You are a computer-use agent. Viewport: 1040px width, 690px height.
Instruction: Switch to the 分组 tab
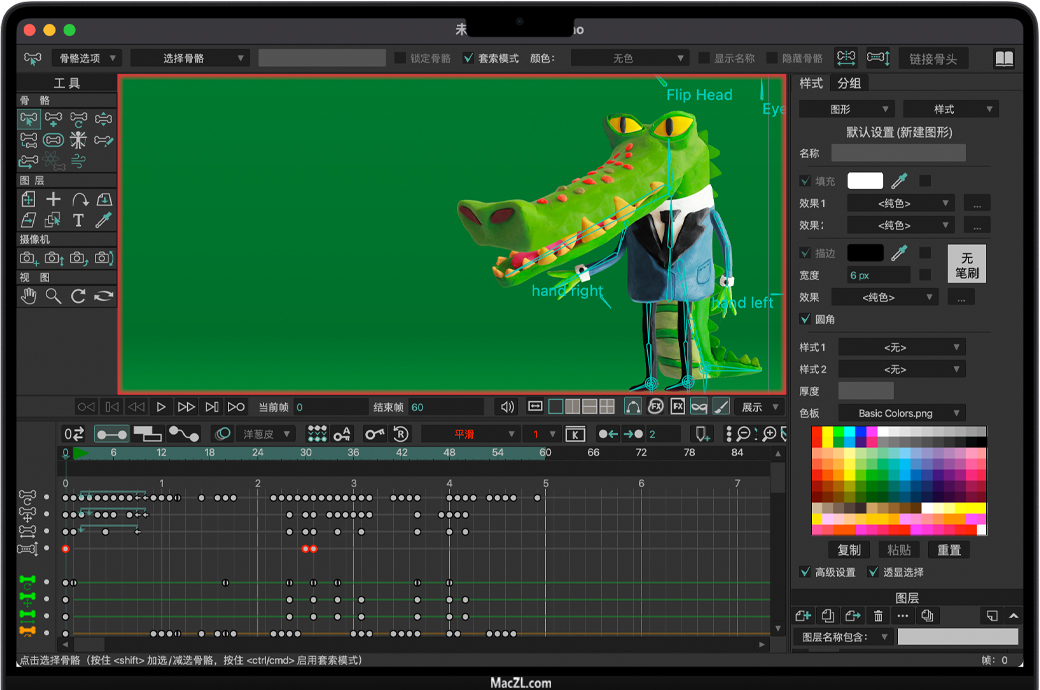click(849, 83)
